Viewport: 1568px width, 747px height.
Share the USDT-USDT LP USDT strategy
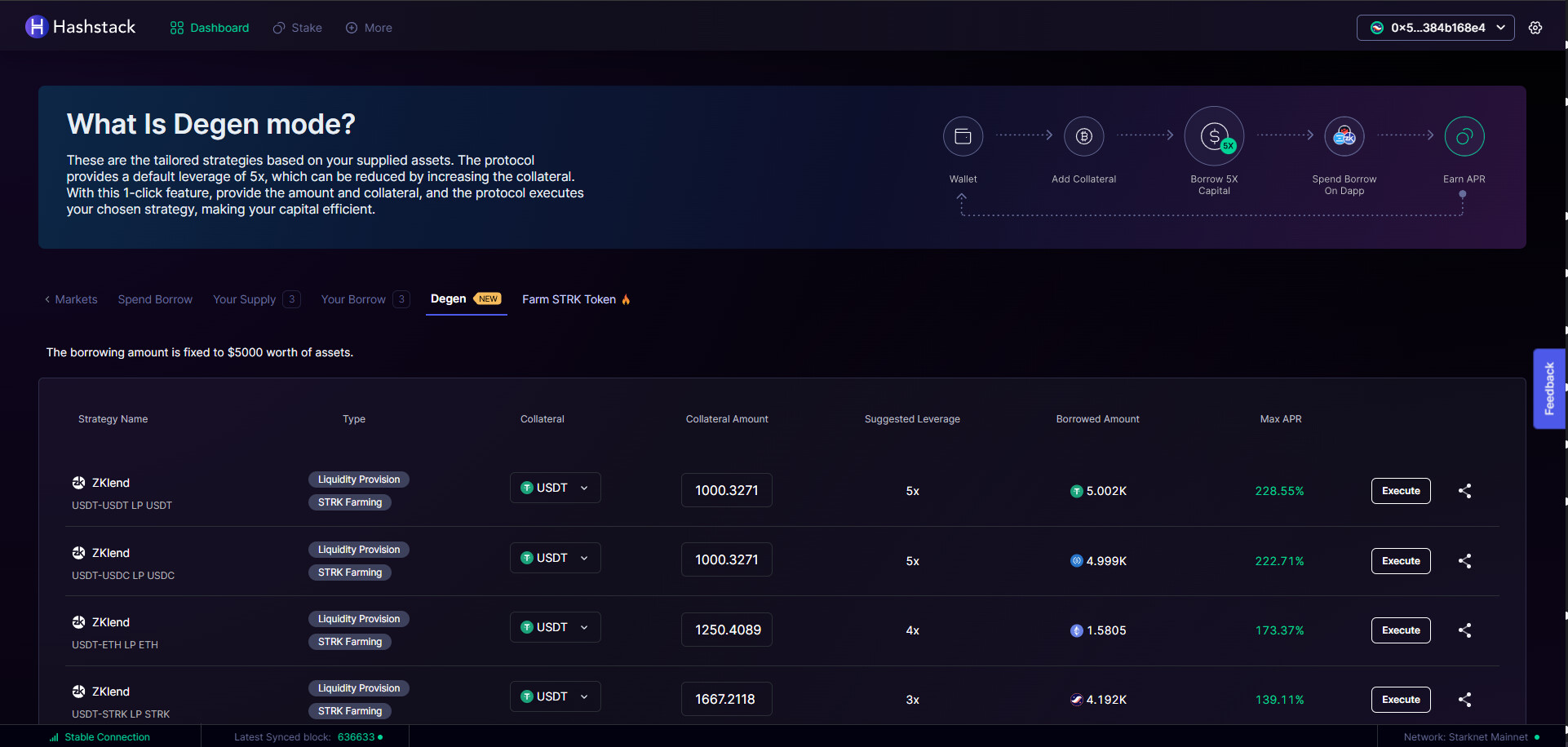click(x=1465, y=491)
